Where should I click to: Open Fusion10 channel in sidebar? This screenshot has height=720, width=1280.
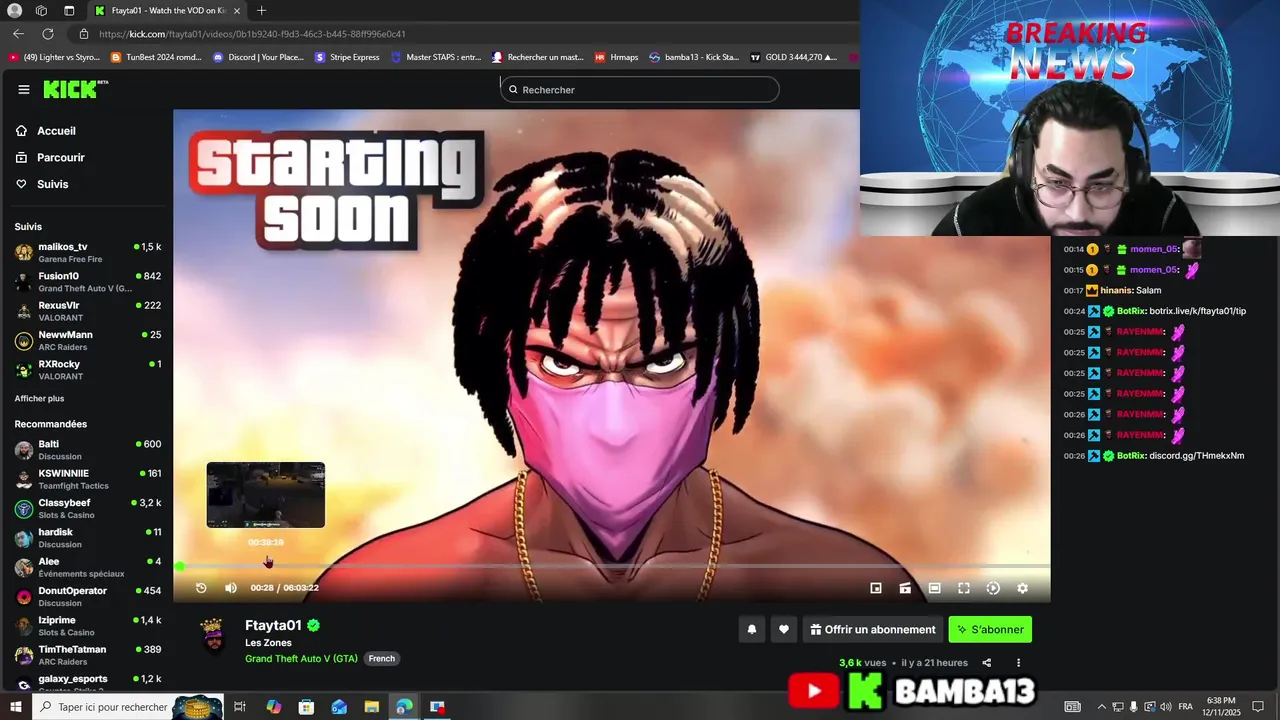click(x=88, y=282)
